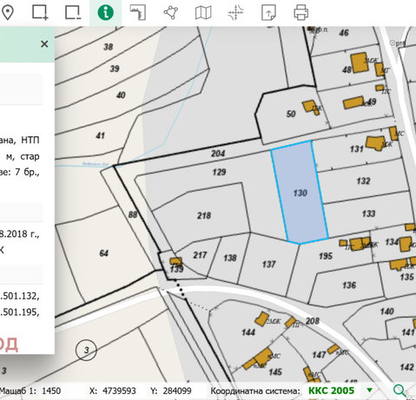Click the export sheet icon
Image resolution: width=416 pixels, height=400 pixels.
click(x=268, y=13)
